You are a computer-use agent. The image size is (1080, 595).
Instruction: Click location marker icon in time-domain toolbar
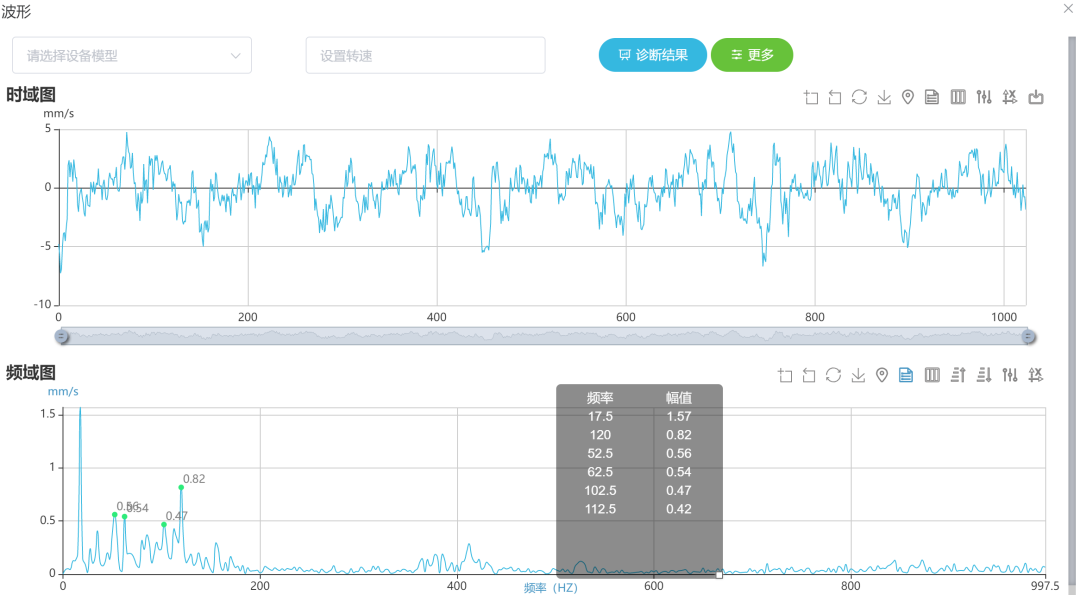click(908, 97)
